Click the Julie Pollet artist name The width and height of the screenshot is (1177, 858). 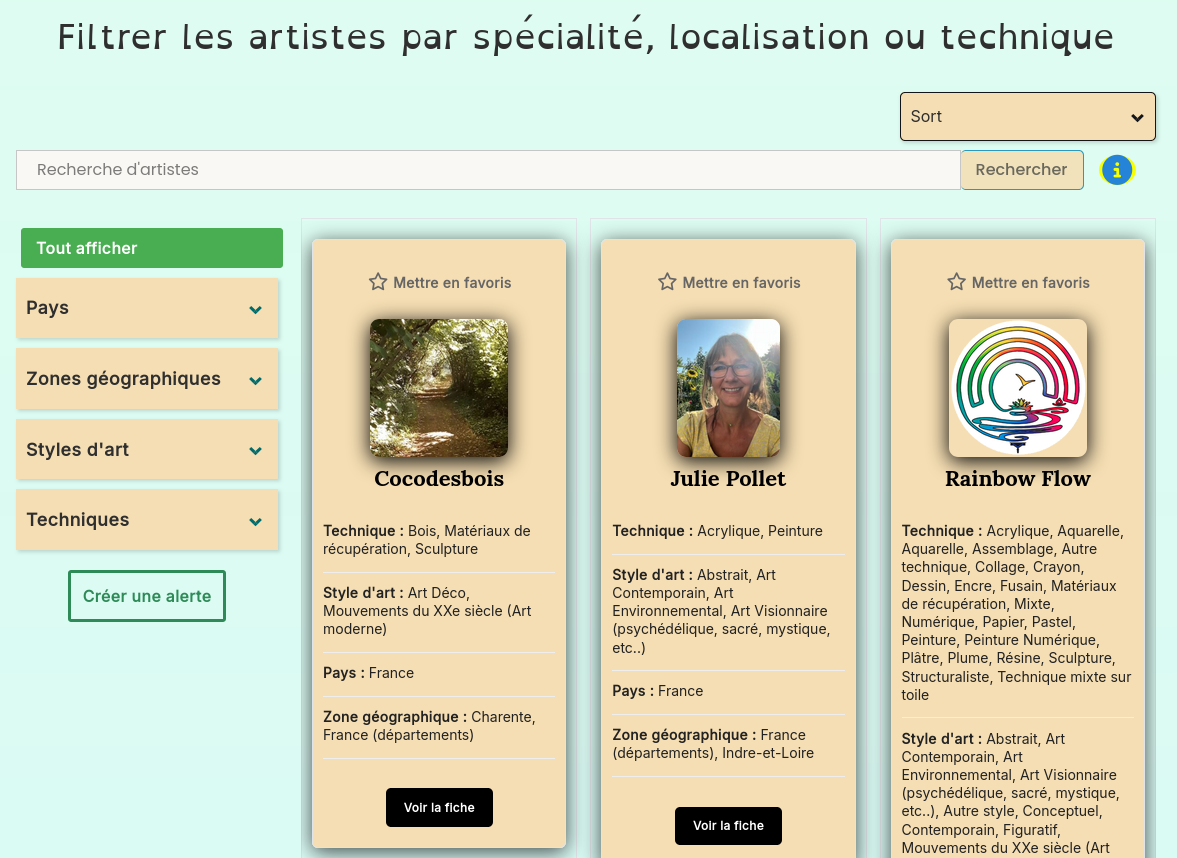pos(728,479)
